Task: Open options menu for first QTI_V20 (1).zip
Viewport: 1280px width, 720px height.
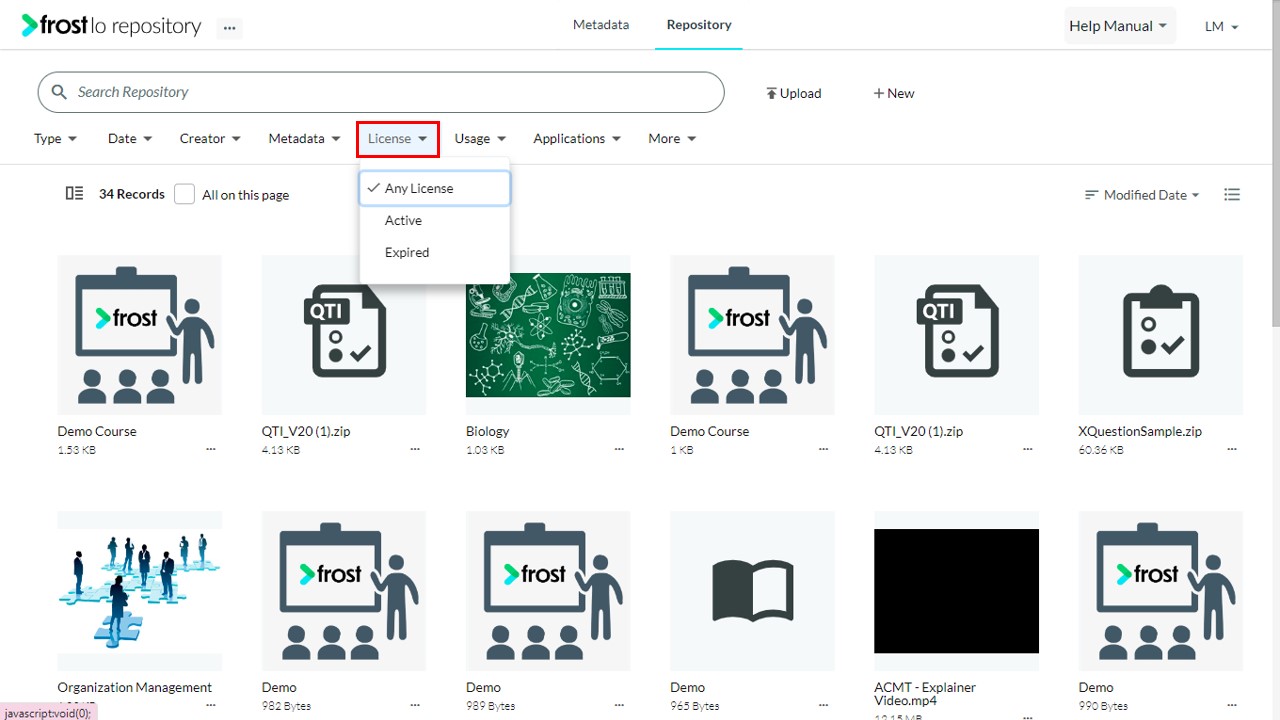Action: click(x=415, y=450)
